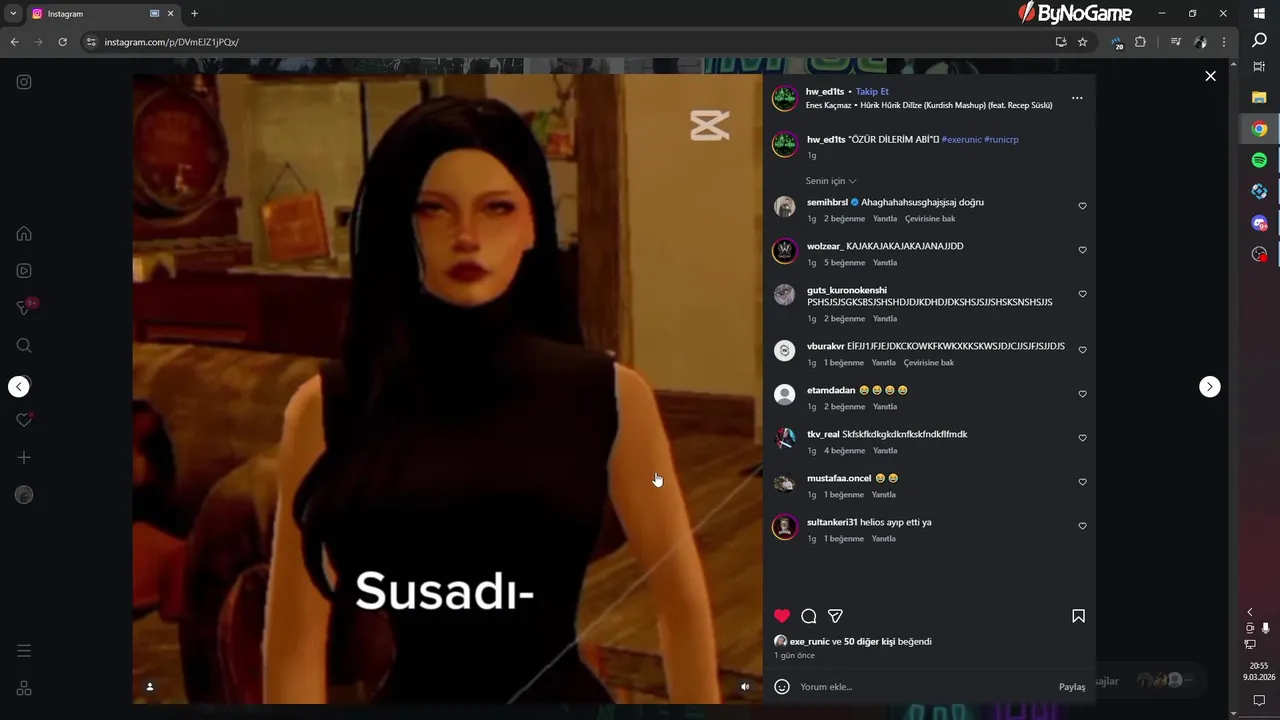Like sultankeri31's comment

pos(1082,526)
